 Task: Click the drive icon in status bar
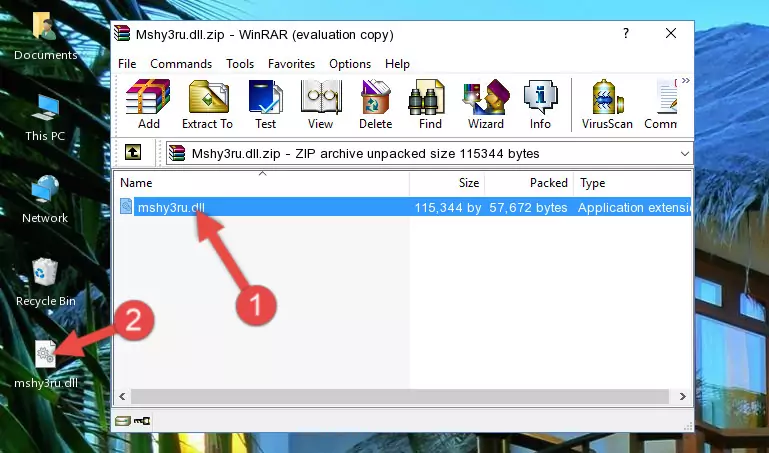point(123,421)
